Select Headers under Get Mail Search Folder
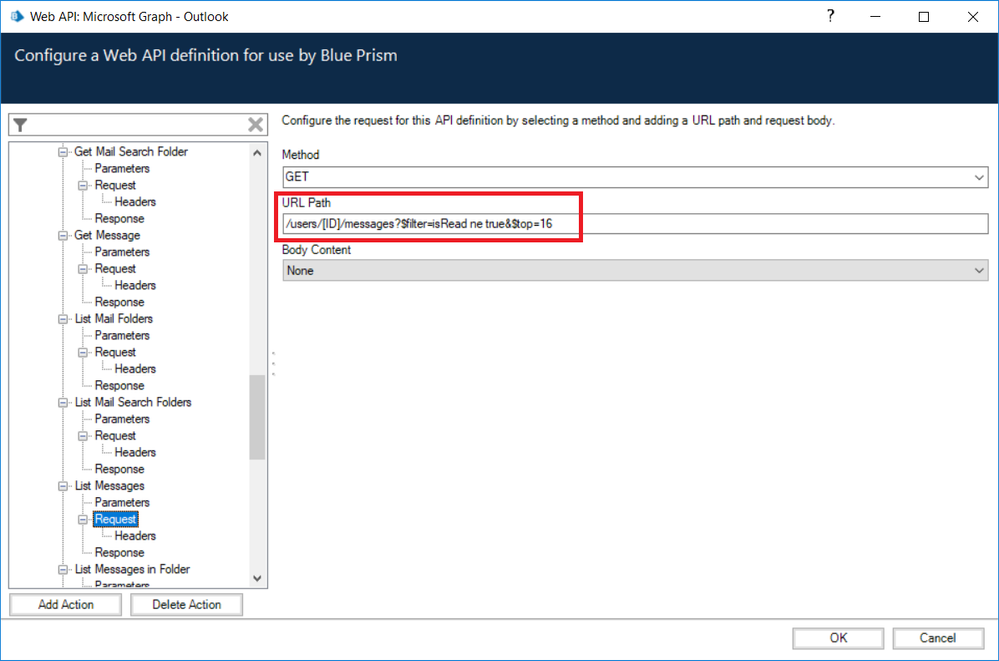This screenshot has height=661, width=999. 135,202
